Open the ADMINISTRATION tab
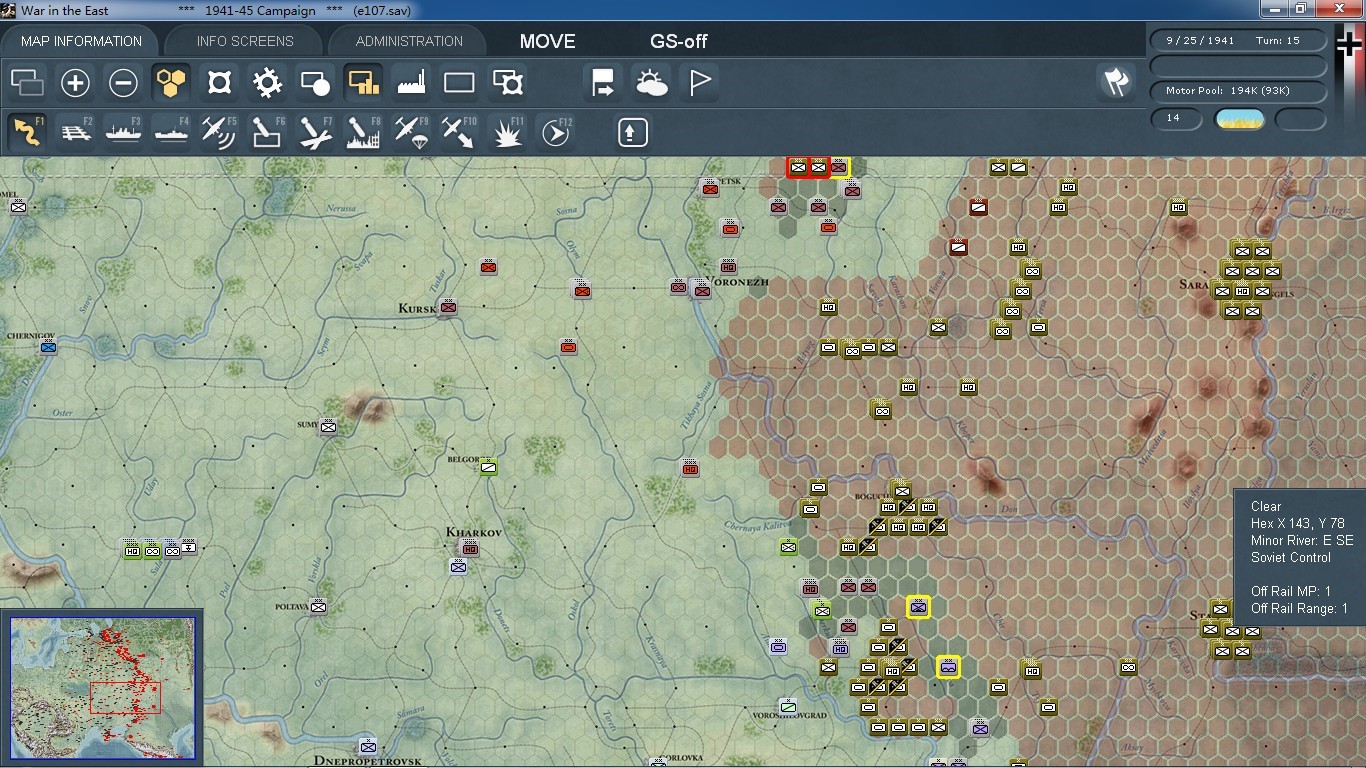The width and height of the screenshot is (1366, 768). coord(409,41)
